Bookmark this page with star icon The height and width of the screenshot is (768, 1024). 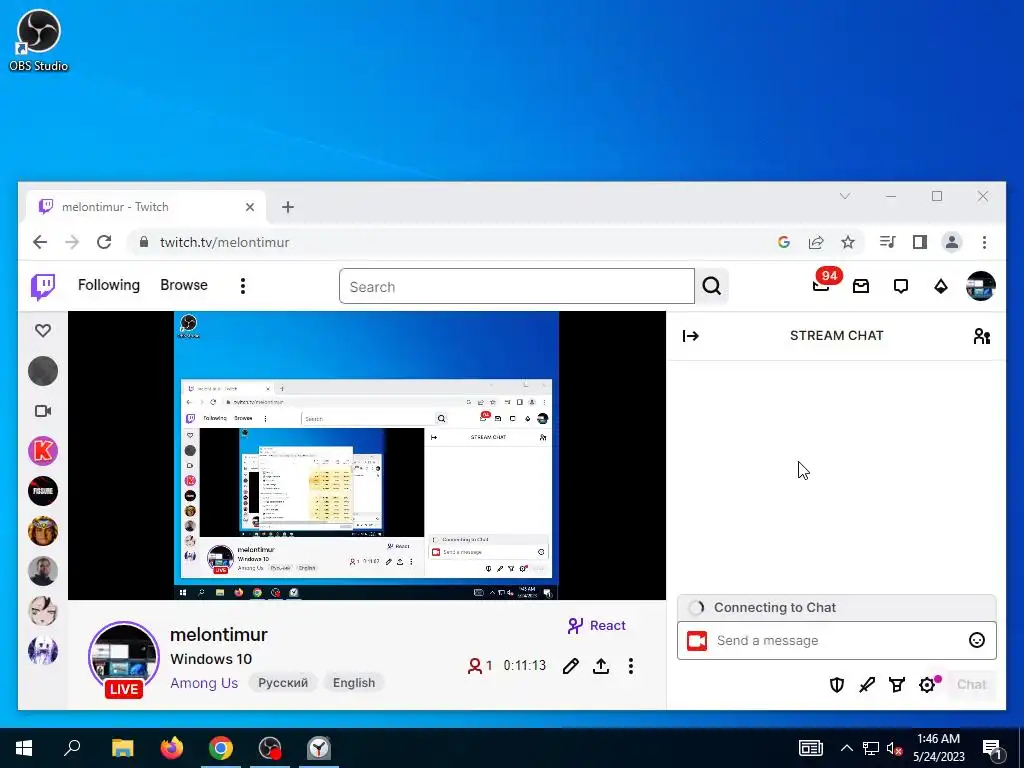(x=848, y=242)
